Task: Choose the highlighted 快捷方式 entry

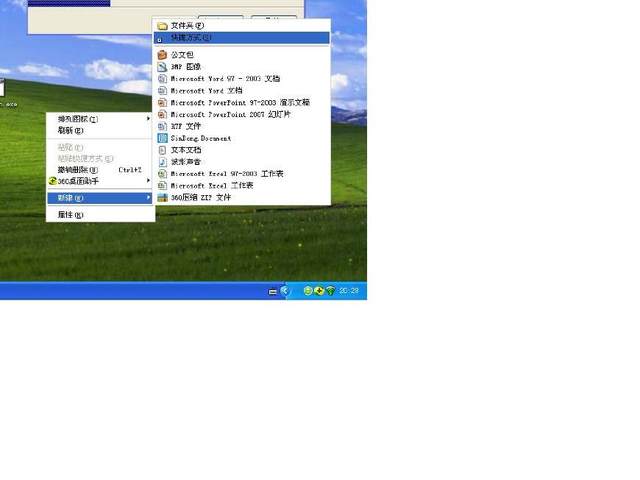Action: point(241,38)
